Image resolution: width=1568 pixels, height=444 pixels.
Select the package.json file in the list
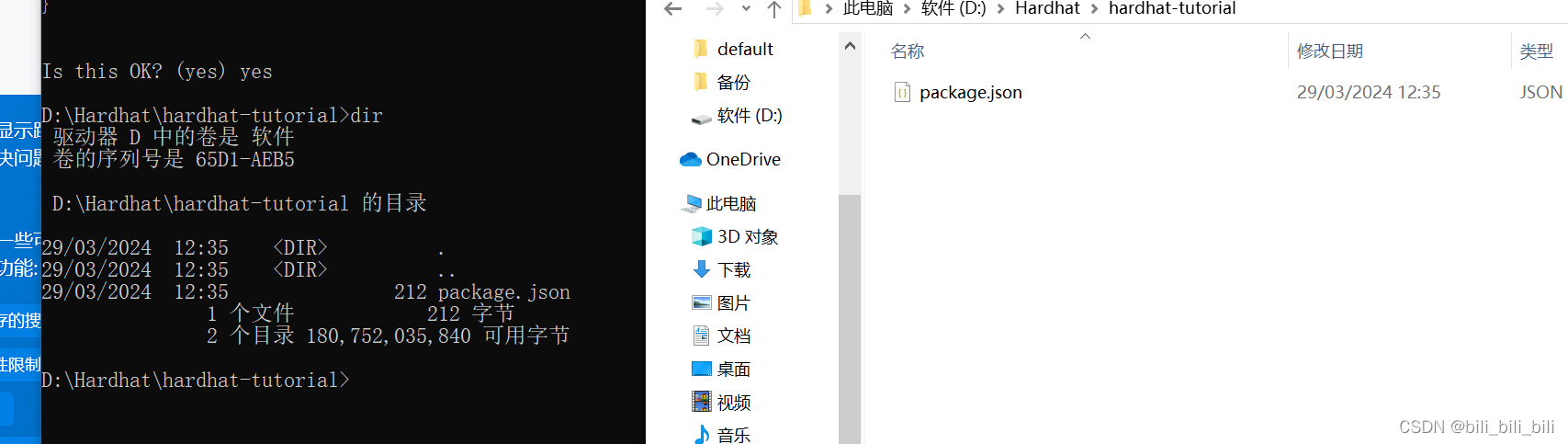coord(971,92)
